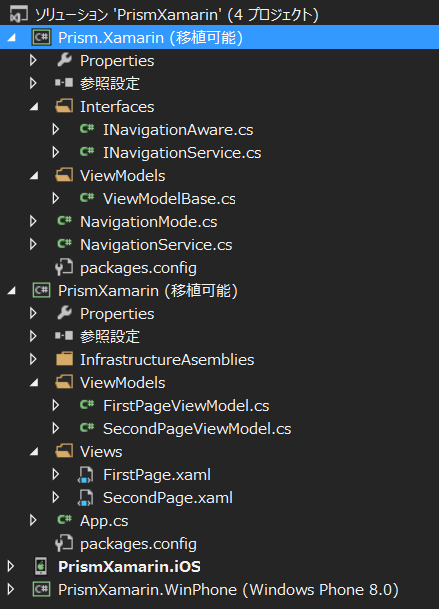Click the C# file icon of INavigationService.cs
This screenshot has width=439, height=609.
point(87,151)
